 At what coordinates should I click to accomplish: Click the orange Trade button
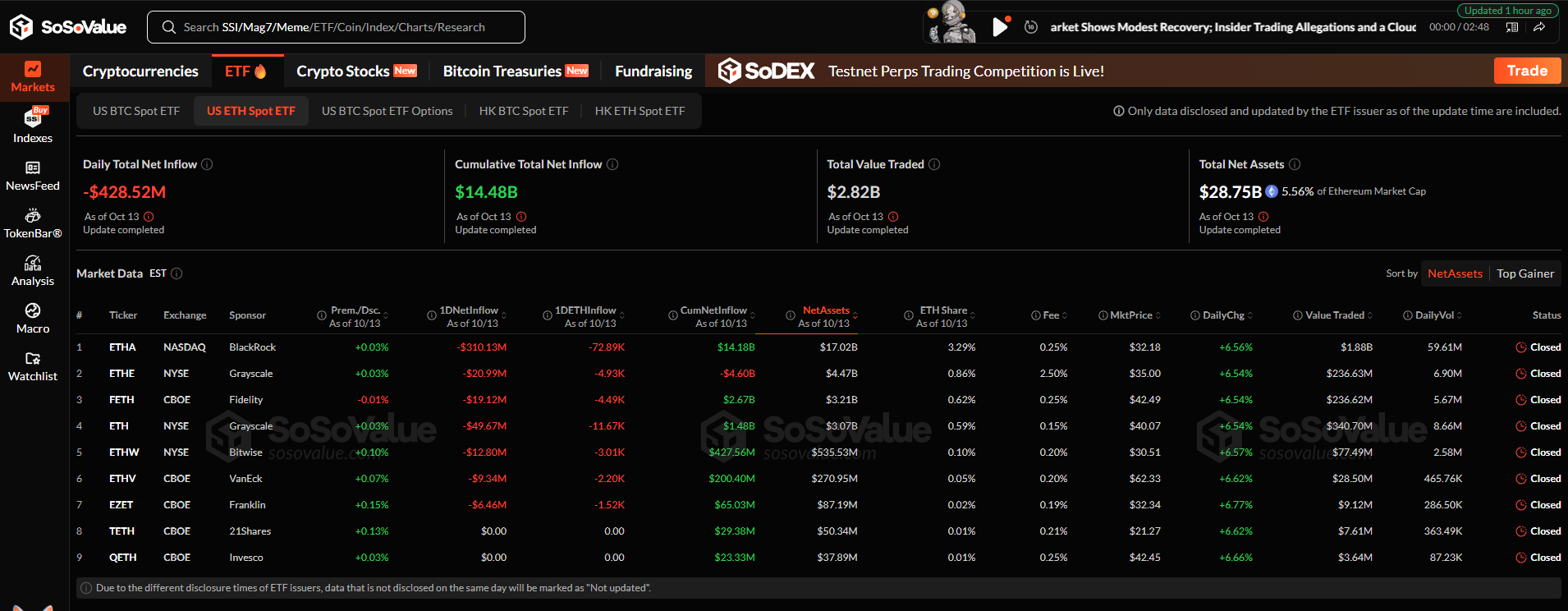click(x=1527, y=71)
